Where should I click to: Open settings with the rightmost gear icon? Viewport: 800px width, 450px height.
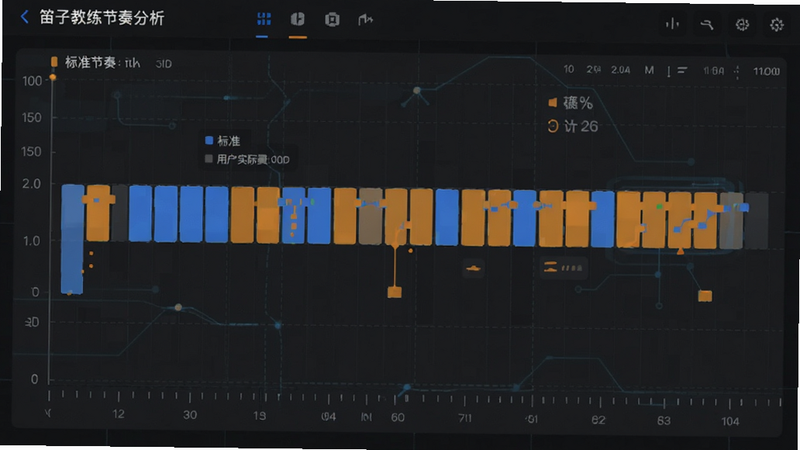(x=777, y=24)
